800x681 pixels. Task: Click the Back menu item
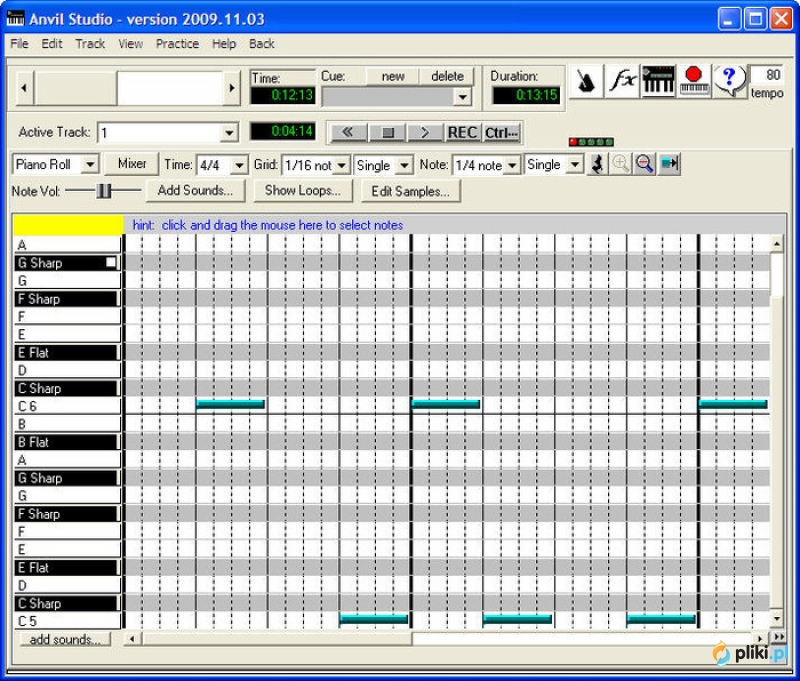point(262,44)
